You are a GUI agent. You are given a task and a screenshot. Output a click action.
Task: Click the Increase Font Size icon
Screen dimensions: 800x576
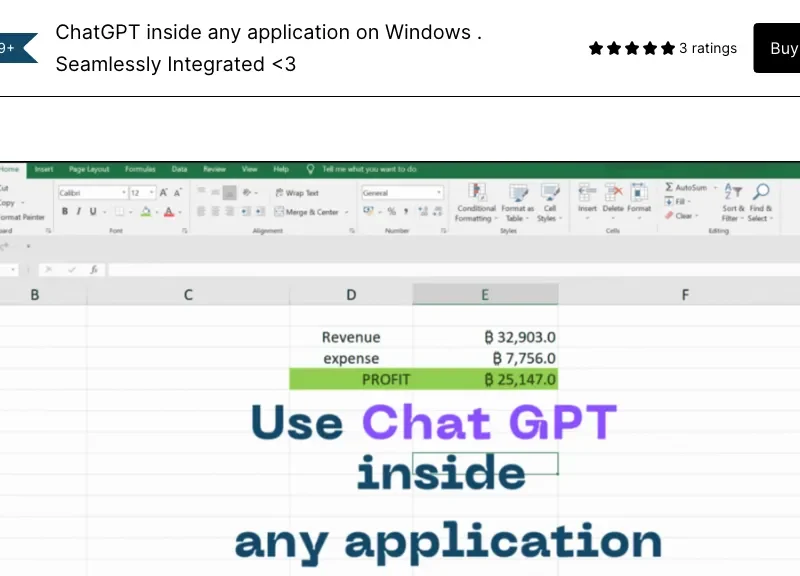pos(163,192)
